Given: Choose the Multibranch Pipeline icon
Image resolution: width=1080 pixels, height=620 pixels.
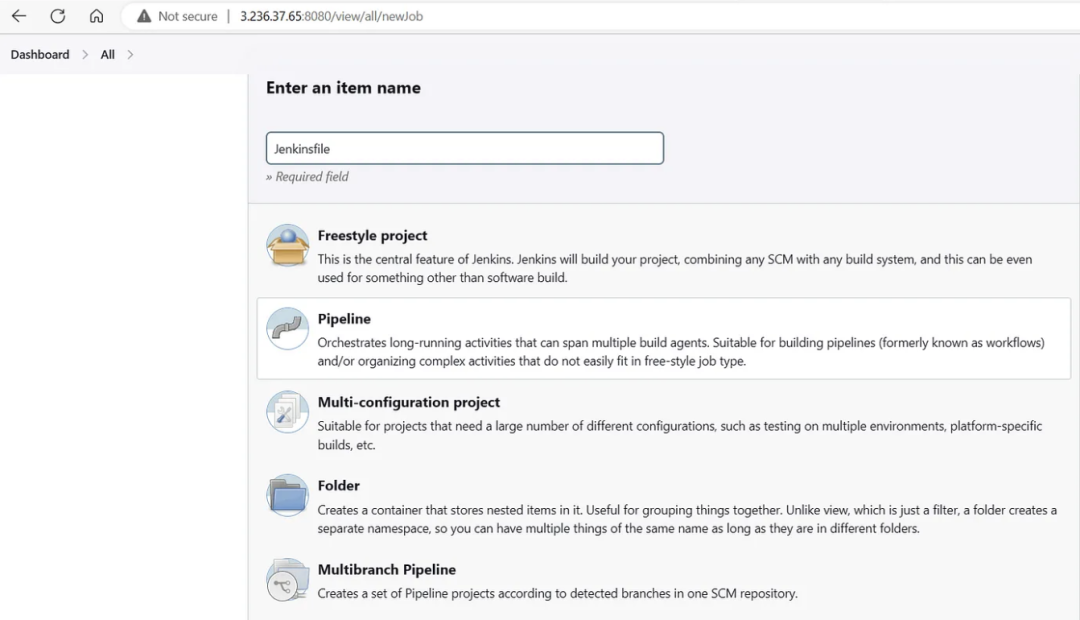Looking at the screenshot, I should (287, 578).
